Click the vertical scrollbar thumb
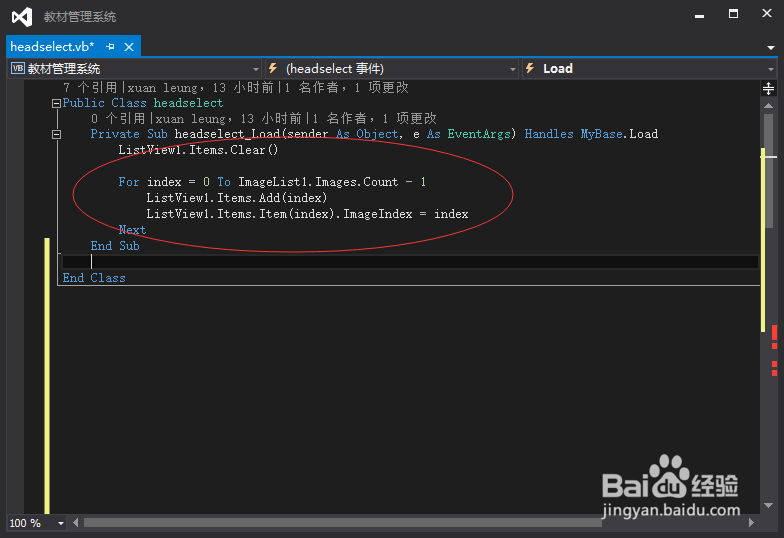The height and width of the screenshot is (538, 784). click(x=768, y=170)
